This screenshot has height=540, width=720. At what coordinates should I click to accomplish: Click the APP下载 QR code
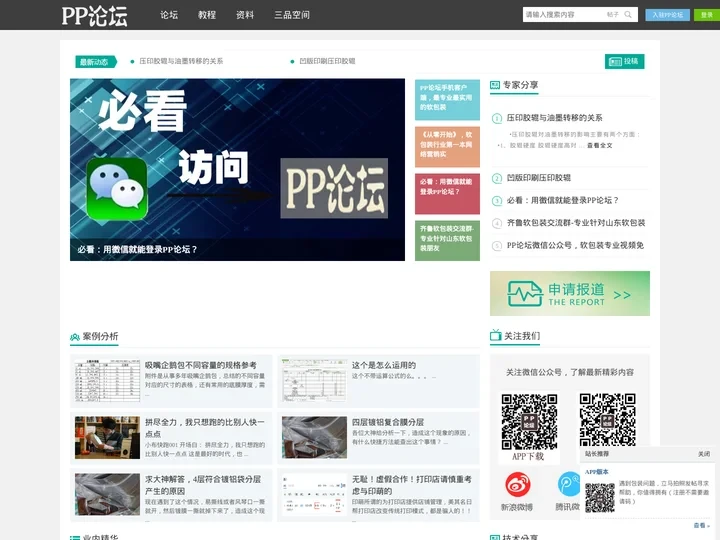[529, 422]
